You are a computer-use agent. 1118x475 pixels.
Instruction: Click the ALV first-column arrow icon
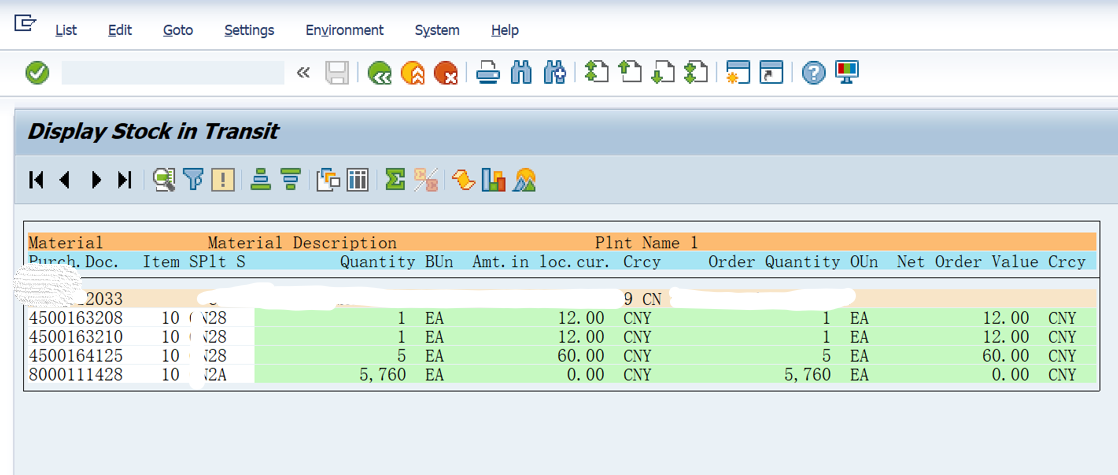36,180
